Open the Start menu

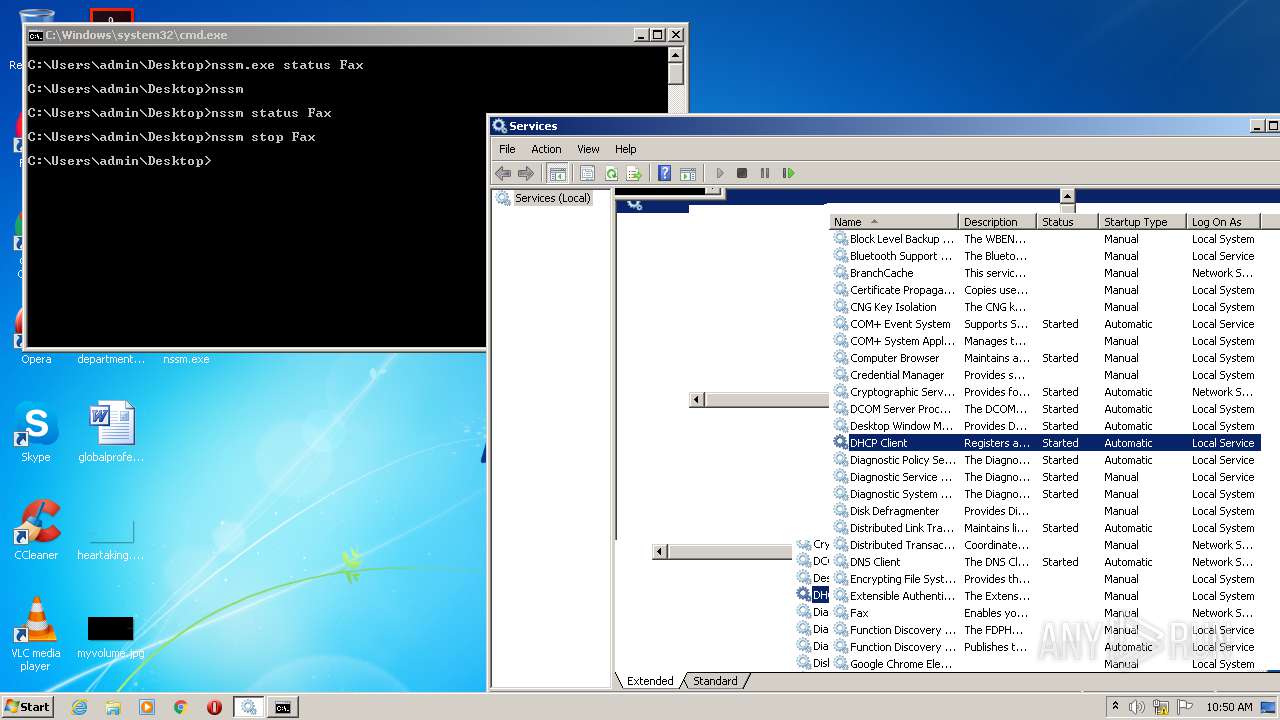click(28, 707)
